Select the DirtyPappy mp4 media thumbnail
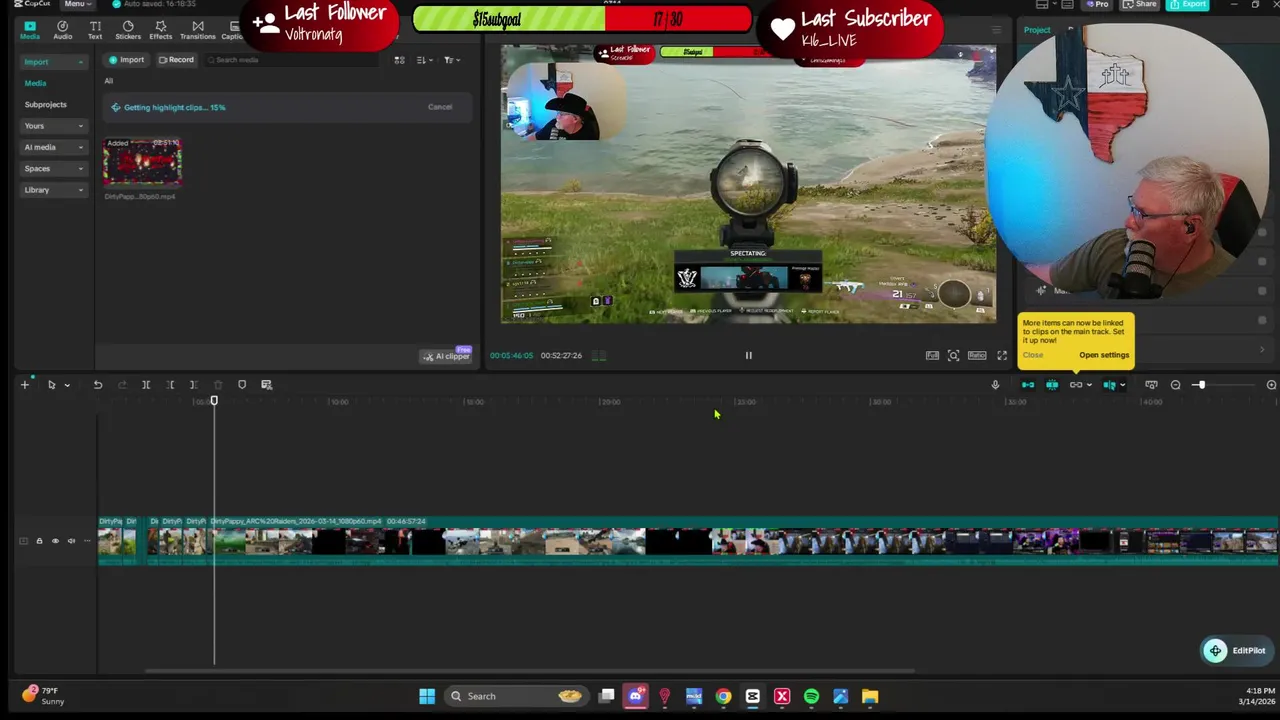 (x=142, y=163)
